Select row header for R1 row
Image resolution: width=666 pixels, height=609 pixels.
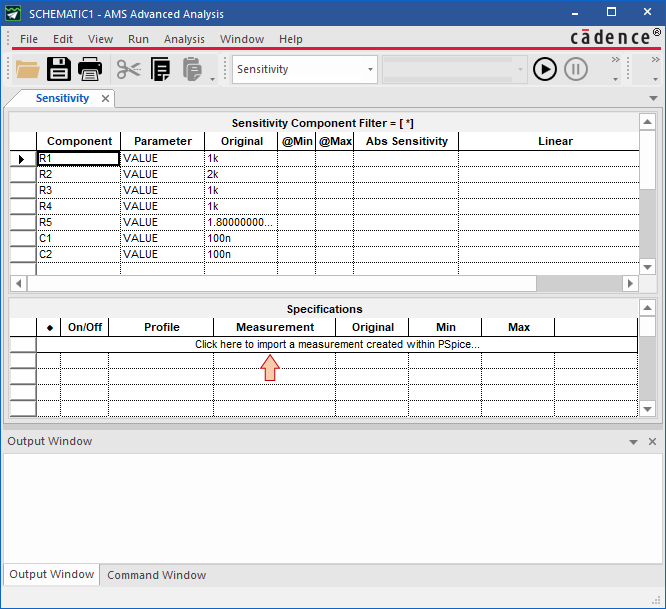coord(23,159)
